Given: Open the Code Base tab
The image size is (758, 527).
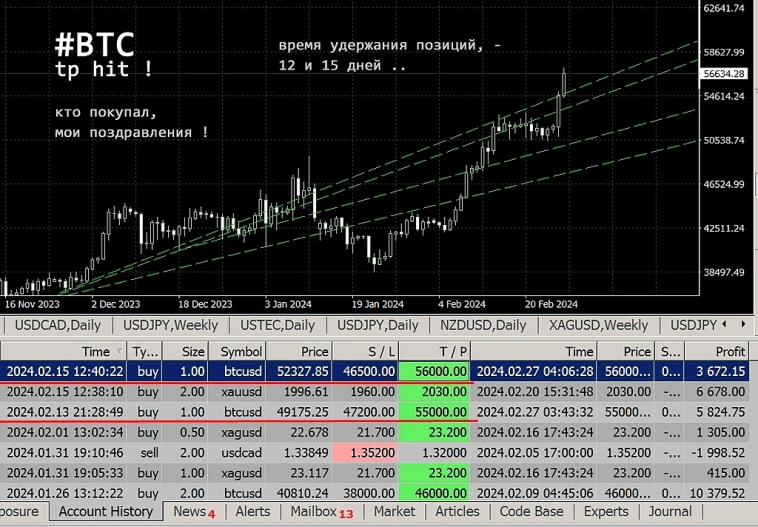Looking at the screenshot, I should pos(531,511).
